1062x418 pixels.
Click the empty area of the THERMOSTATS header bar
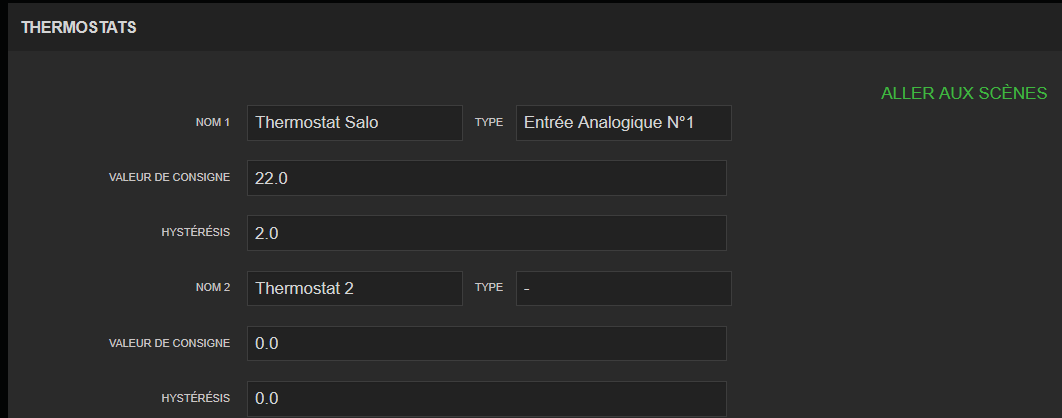600,27
